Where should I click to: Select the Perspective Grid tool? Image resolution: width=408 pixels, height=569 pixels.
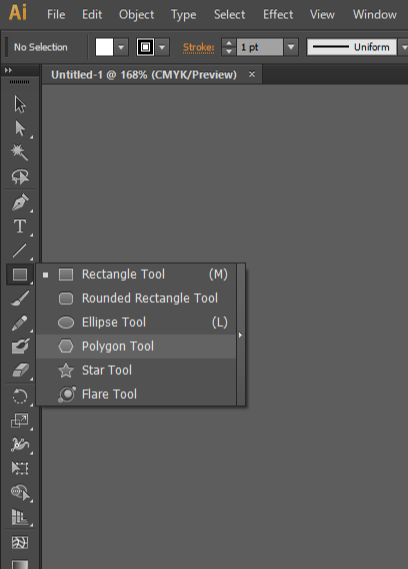20,517
